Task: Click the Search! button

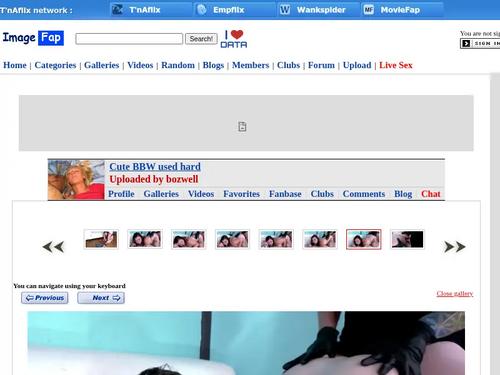Action: [x=201, y=39]
